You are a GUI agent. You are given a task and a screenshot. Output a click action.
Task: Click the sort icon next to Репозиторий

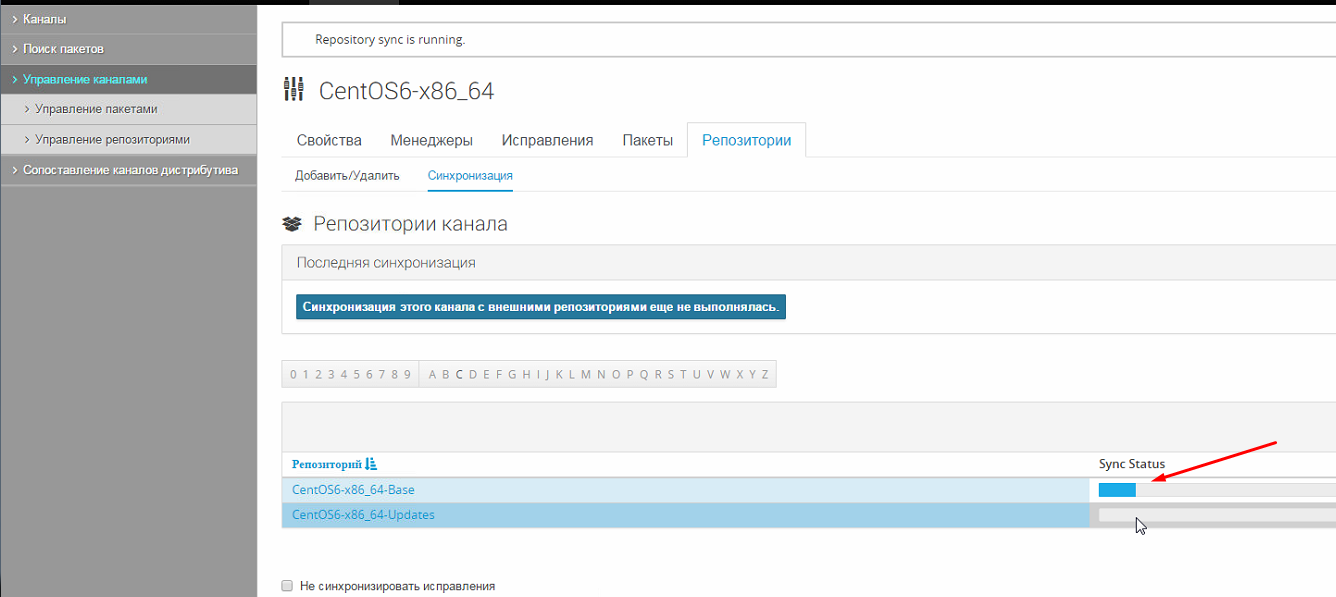(x=371, y=464)
